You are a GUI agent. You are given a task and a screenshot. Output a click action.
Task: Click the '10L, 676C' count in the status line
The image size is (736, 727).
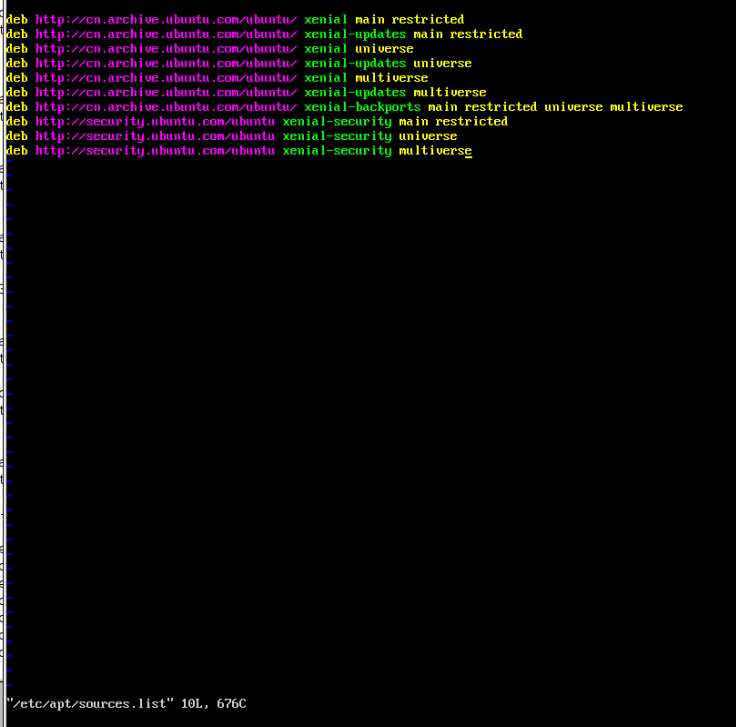click(x=214, y=704)
